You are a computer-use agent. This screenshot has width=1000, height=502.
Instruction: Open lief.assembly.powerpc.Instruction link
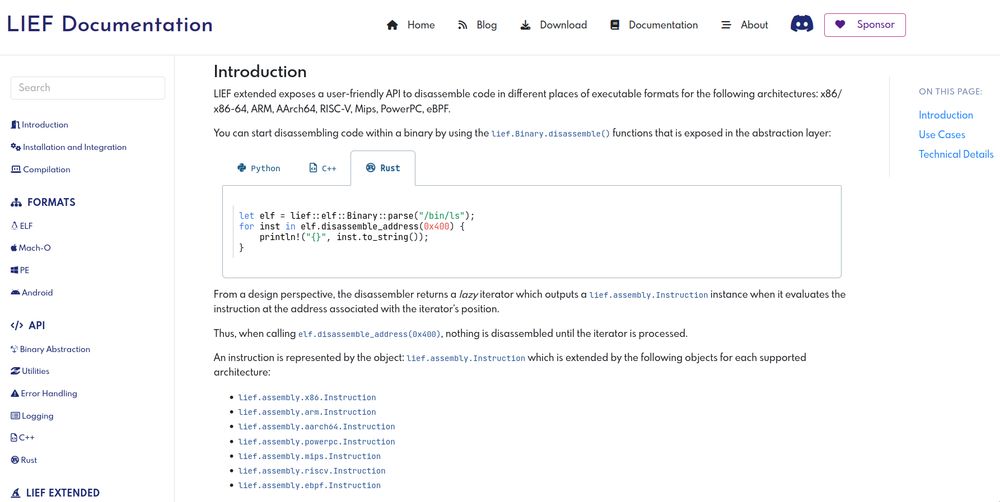coord(316,441)
